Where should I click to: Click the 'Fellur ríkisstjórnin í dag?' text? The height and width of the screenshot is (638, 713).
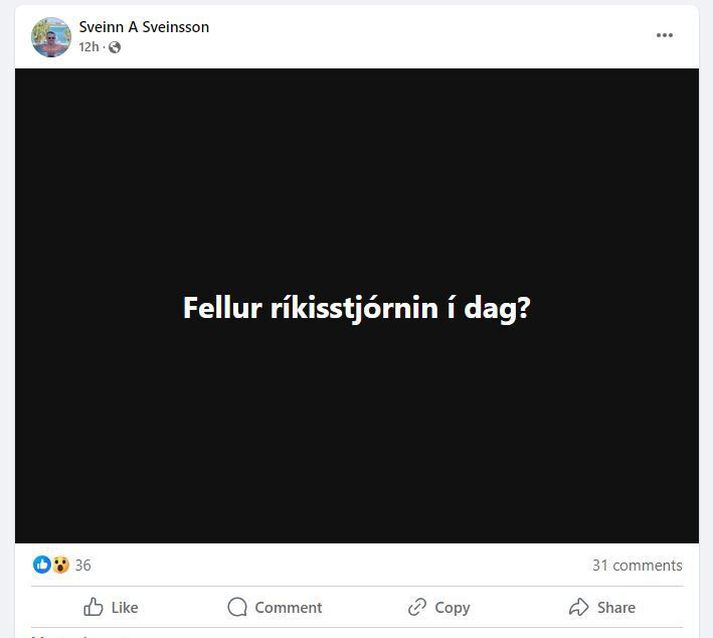coord(356,308)
